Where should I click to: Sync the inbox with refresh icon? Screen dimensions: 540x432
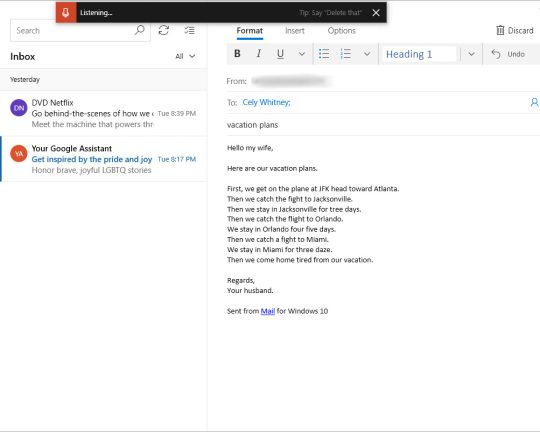(164, 30)
